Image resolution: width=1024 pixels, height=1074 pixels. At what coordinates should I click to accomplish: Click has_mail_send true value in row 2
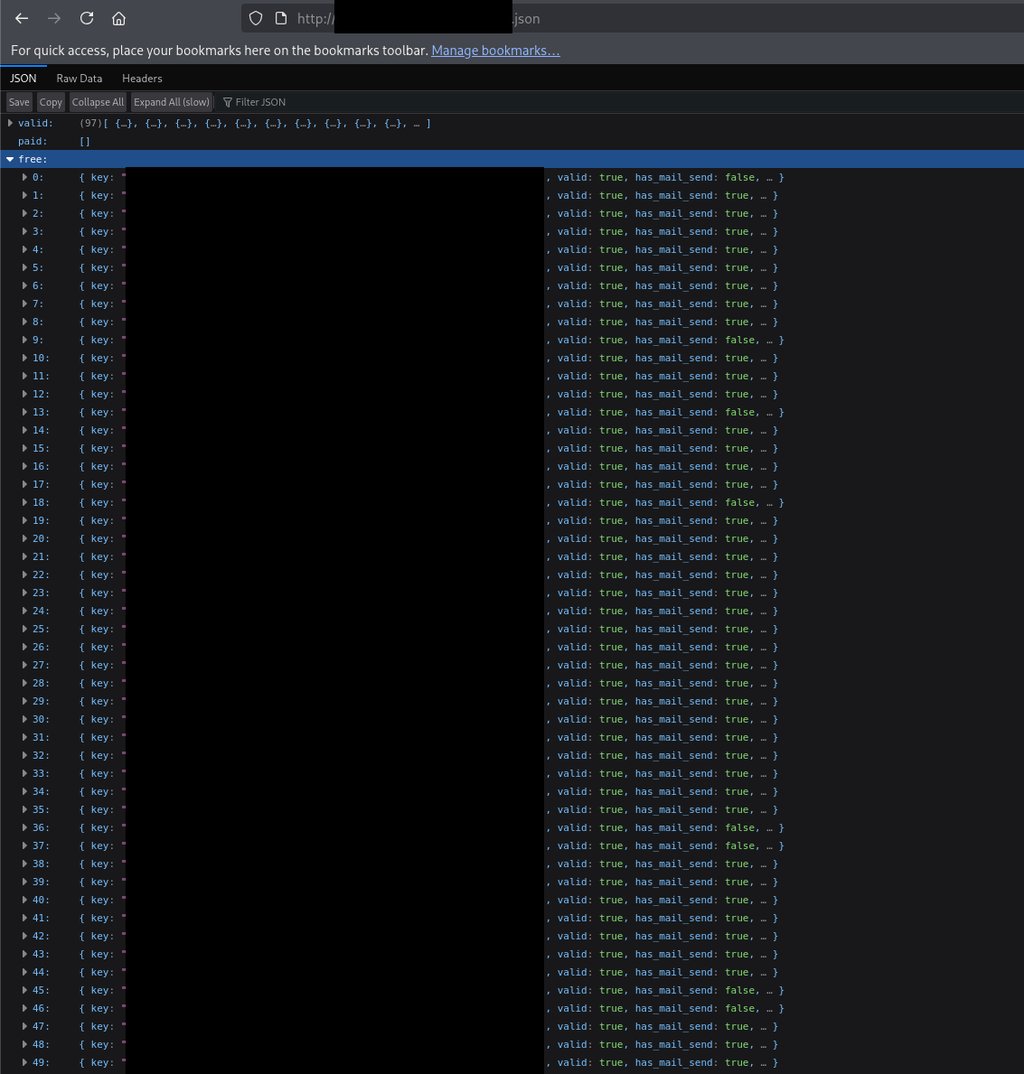pyautogui.click(x=737, y=214)
